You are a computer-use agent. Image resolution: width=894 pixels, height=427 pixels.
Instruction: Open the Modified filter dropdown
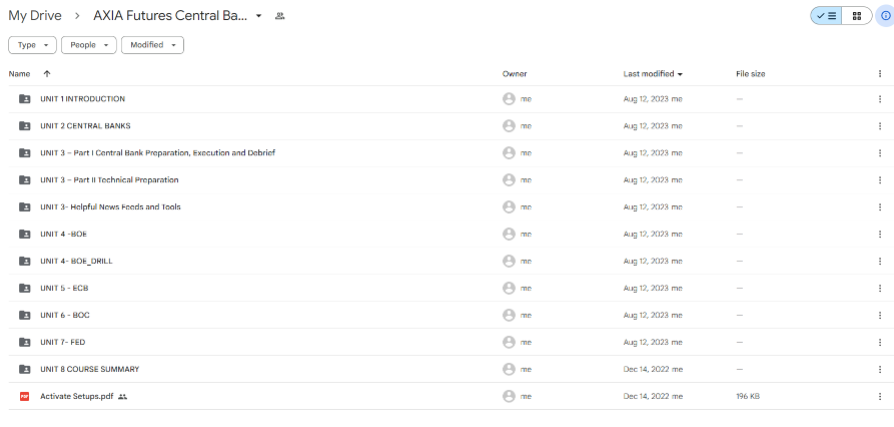[x=152, y=45]
